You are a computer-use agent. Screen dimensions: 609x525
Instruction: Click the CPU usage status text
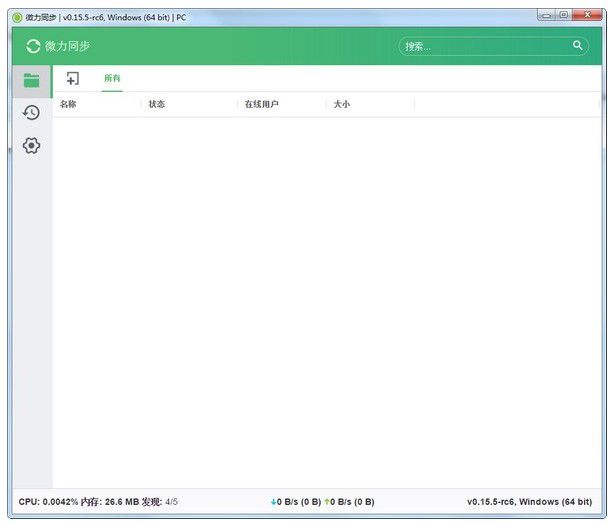pyautogui.click(x=48, y=502)
